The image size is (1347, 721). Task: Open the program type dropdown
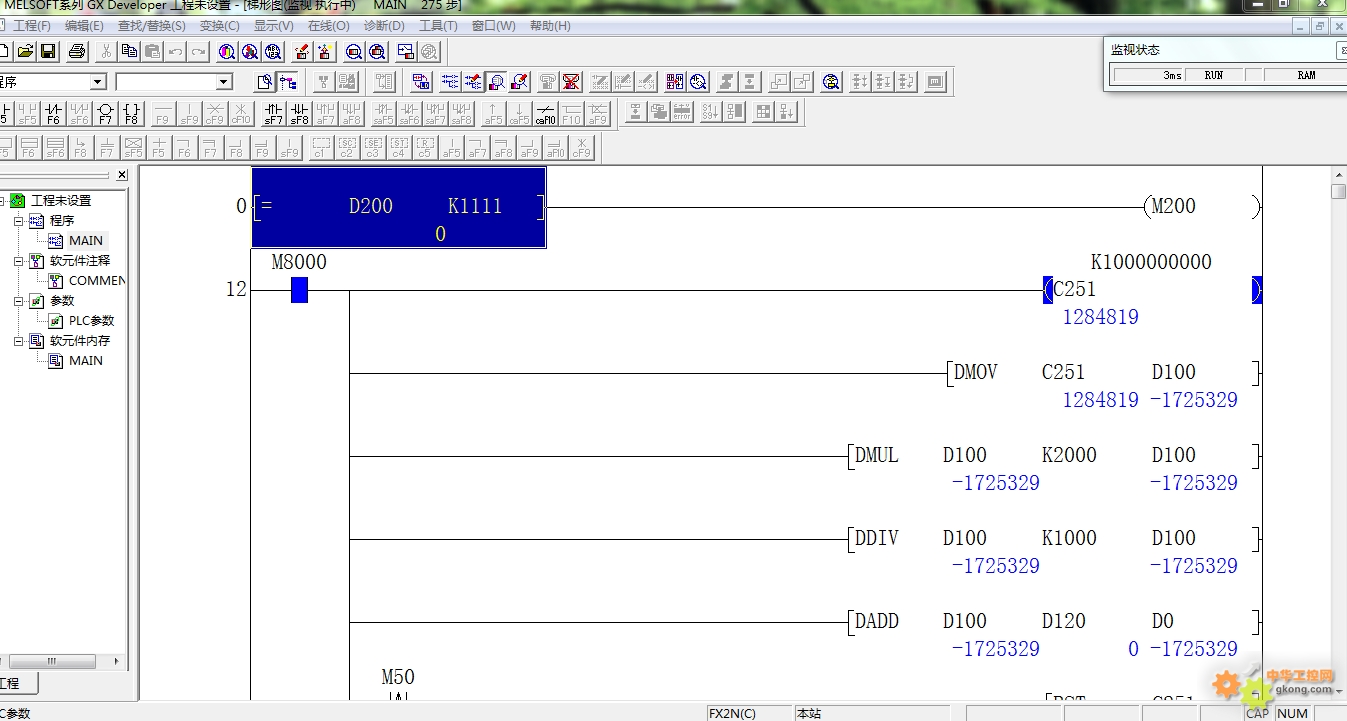coord(98,82)
